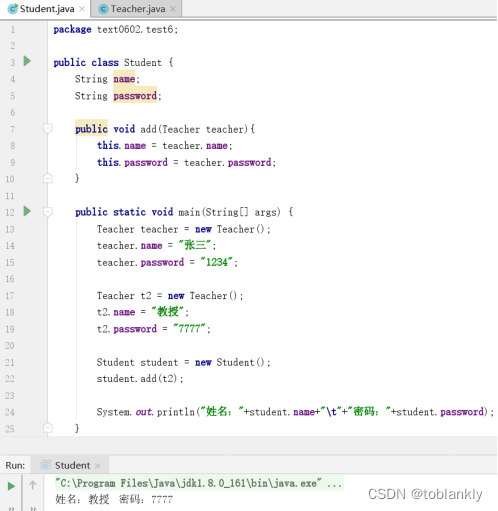Viewport: 498px width, 511px height.
Task: Collapse the main method fold marker on line 12
Action: tap(48, 212)
